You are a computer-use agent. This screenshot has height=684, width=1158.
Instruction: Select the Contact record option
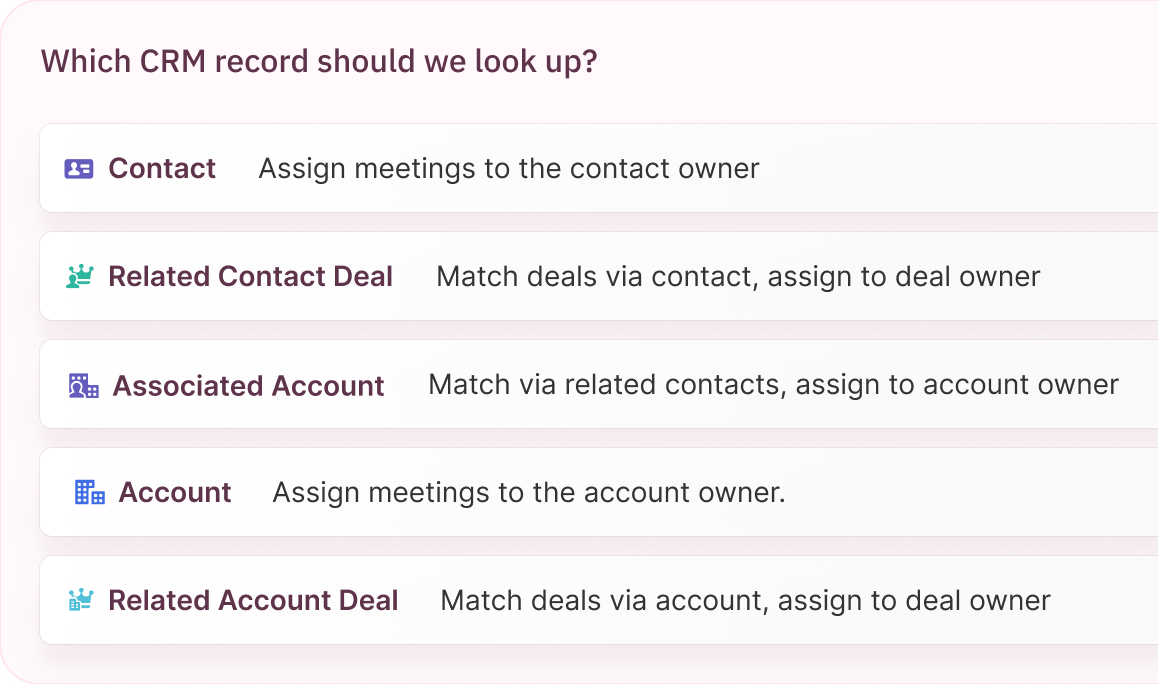coord(162,169)
